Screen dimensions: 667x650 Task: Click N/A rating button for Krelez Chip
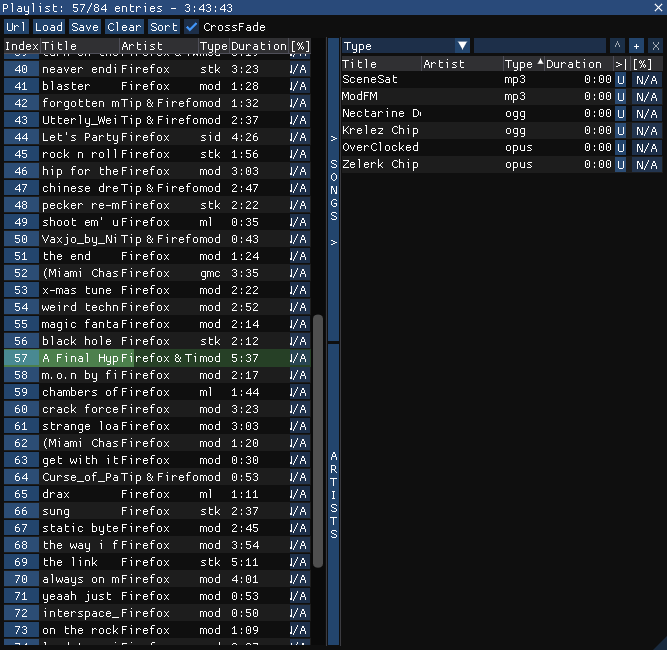[647, 131]
